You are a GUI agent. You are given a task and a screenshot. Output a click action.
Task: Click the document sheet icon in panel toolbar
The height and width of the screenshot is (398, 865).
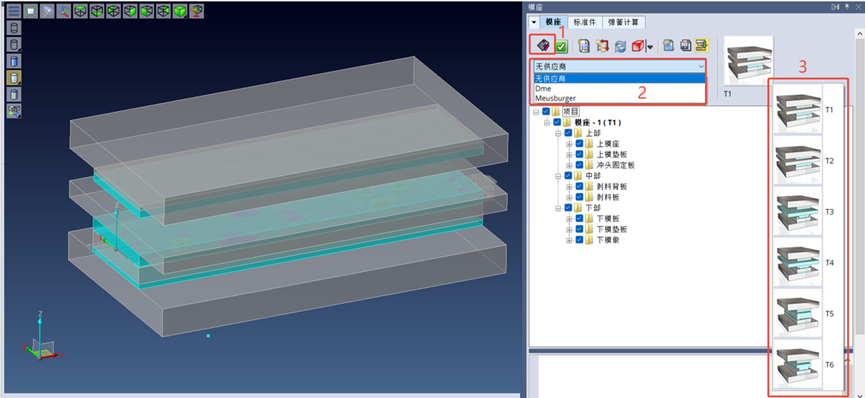[584, 46]
